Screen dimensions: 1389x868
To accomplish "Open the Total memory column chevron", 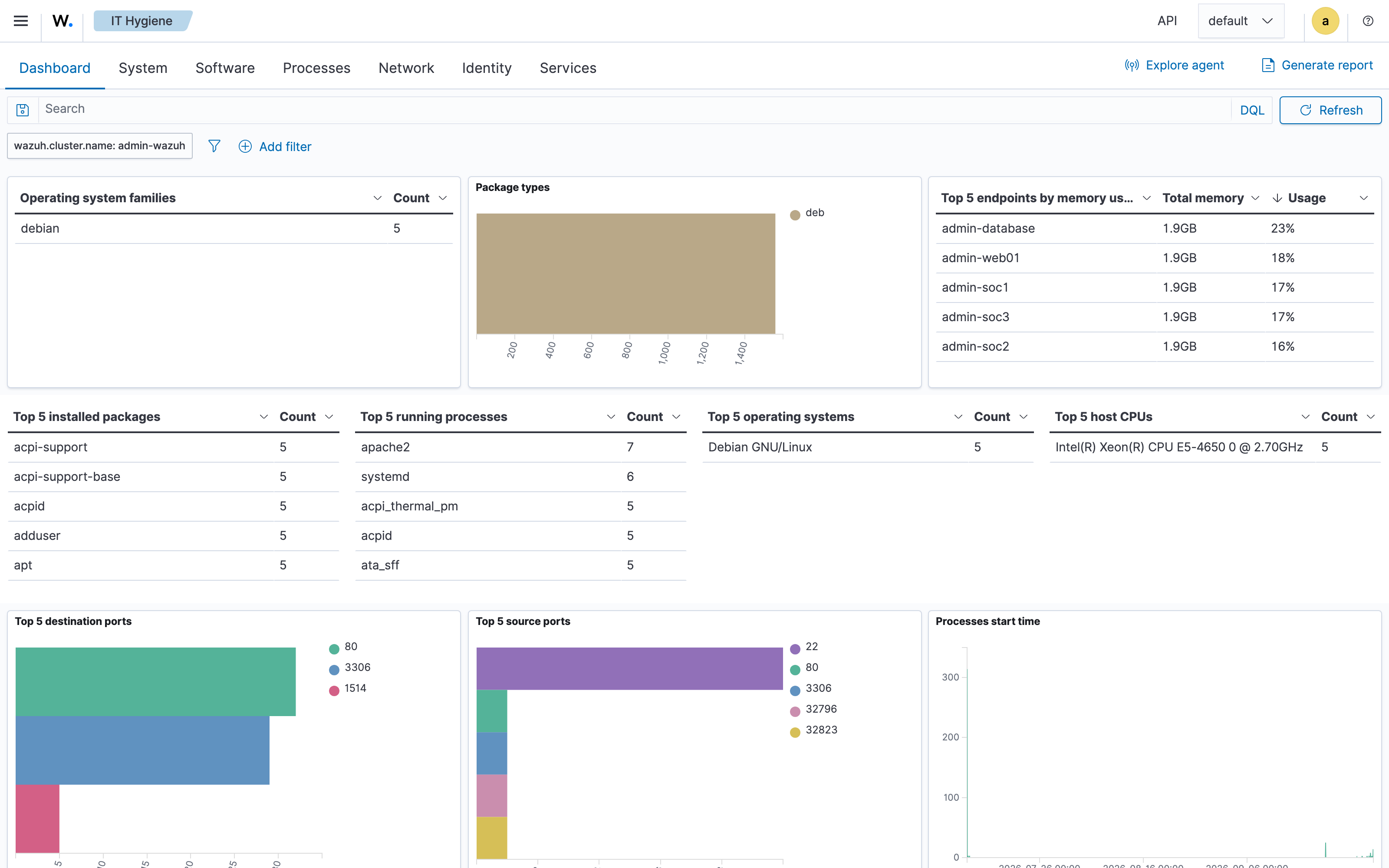I will (x=1255, y=198).
